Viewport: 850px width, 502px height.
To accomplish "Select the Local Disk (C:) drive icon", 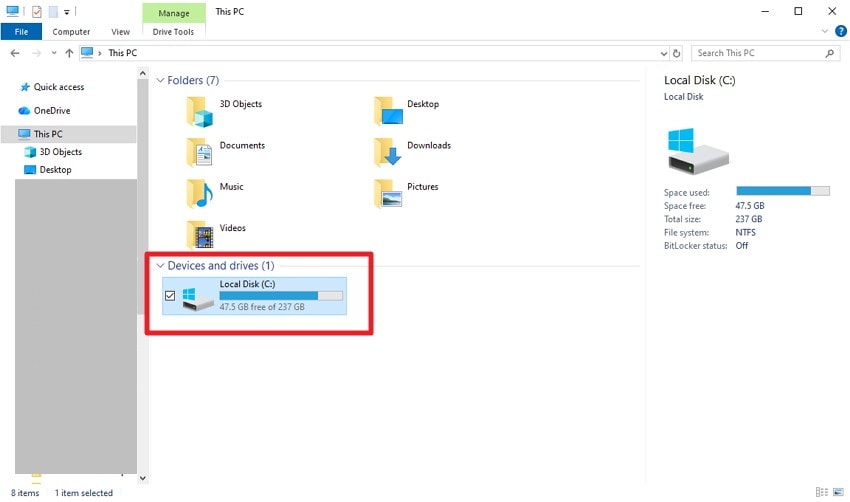I will (x=198, y=300).
